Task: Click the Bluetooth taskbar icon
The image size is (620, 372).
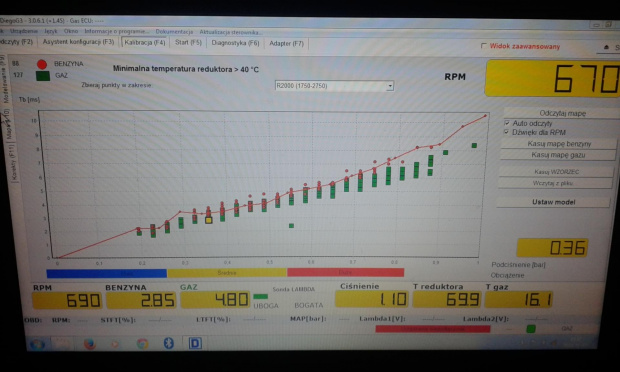Action: pyautogui.click(x=168, y=343)
